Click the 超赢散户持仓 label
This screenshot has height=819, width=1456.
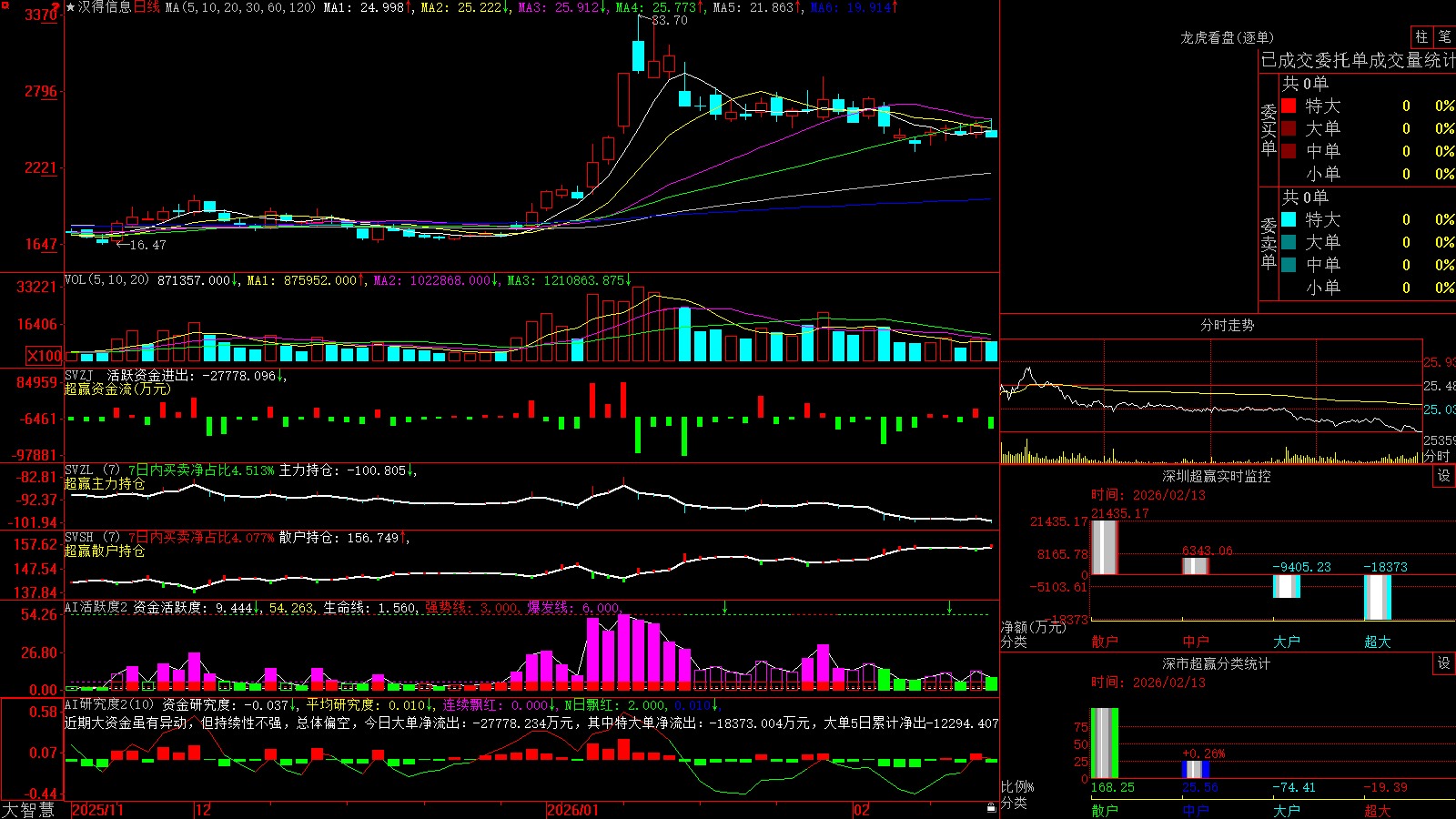coord(105,551)
